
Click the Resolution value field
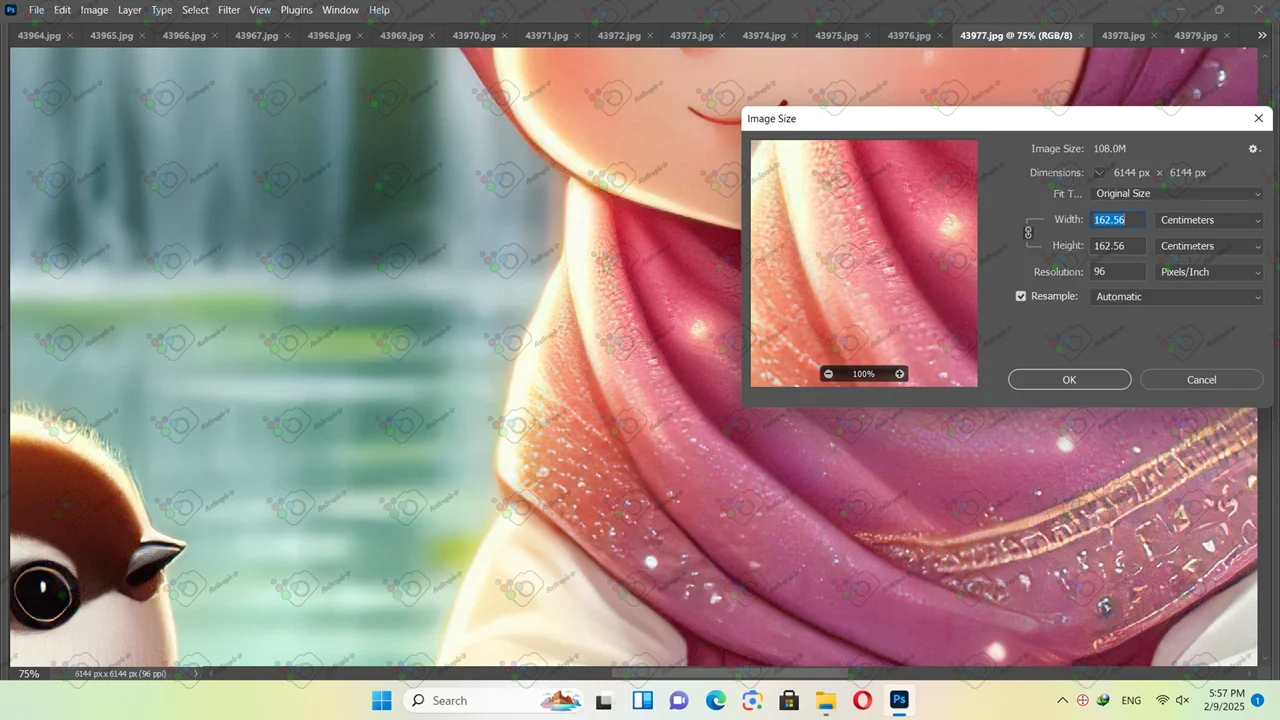[1117, 272]
